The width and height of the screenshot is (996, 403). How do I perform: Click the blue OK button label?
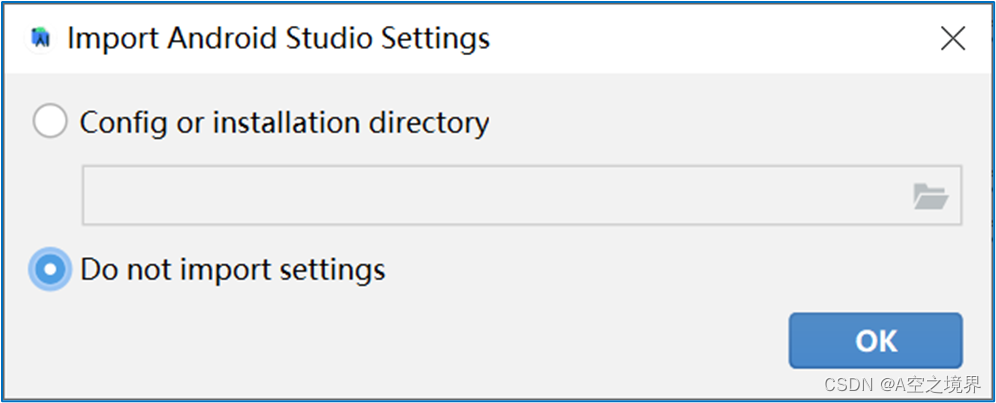point(876,341)
